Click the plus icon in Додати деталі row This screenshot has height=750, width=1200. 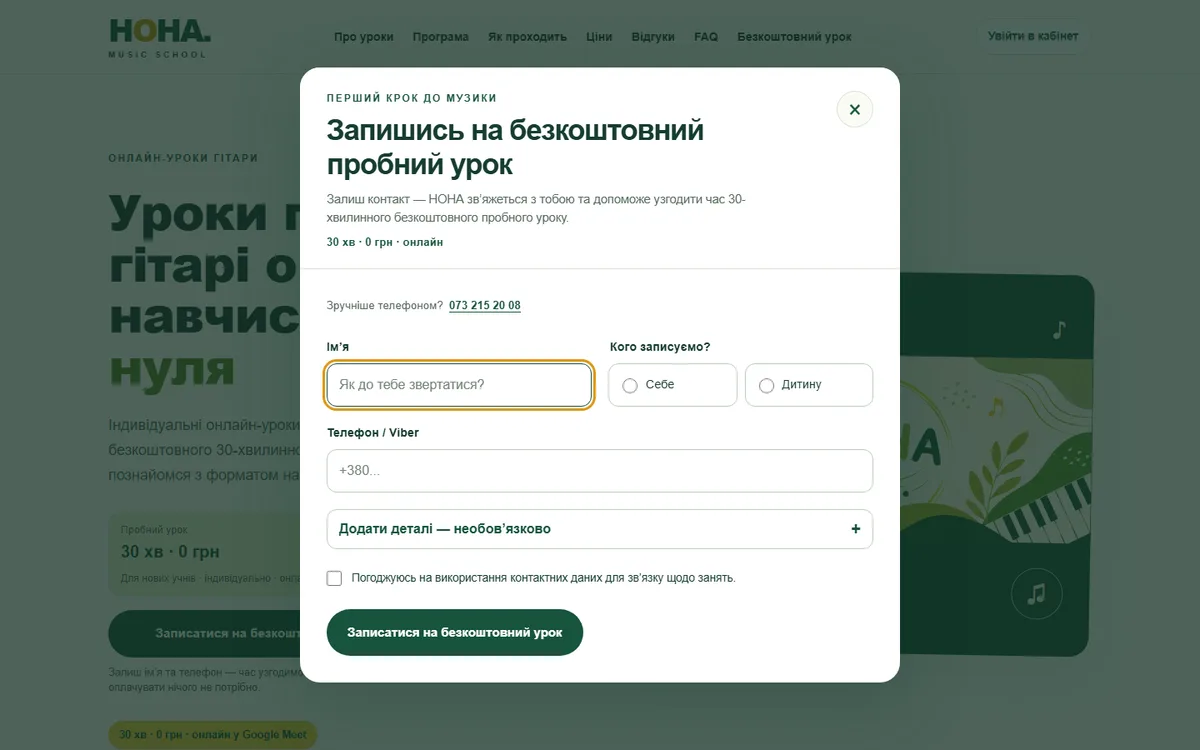coord(855,529)
